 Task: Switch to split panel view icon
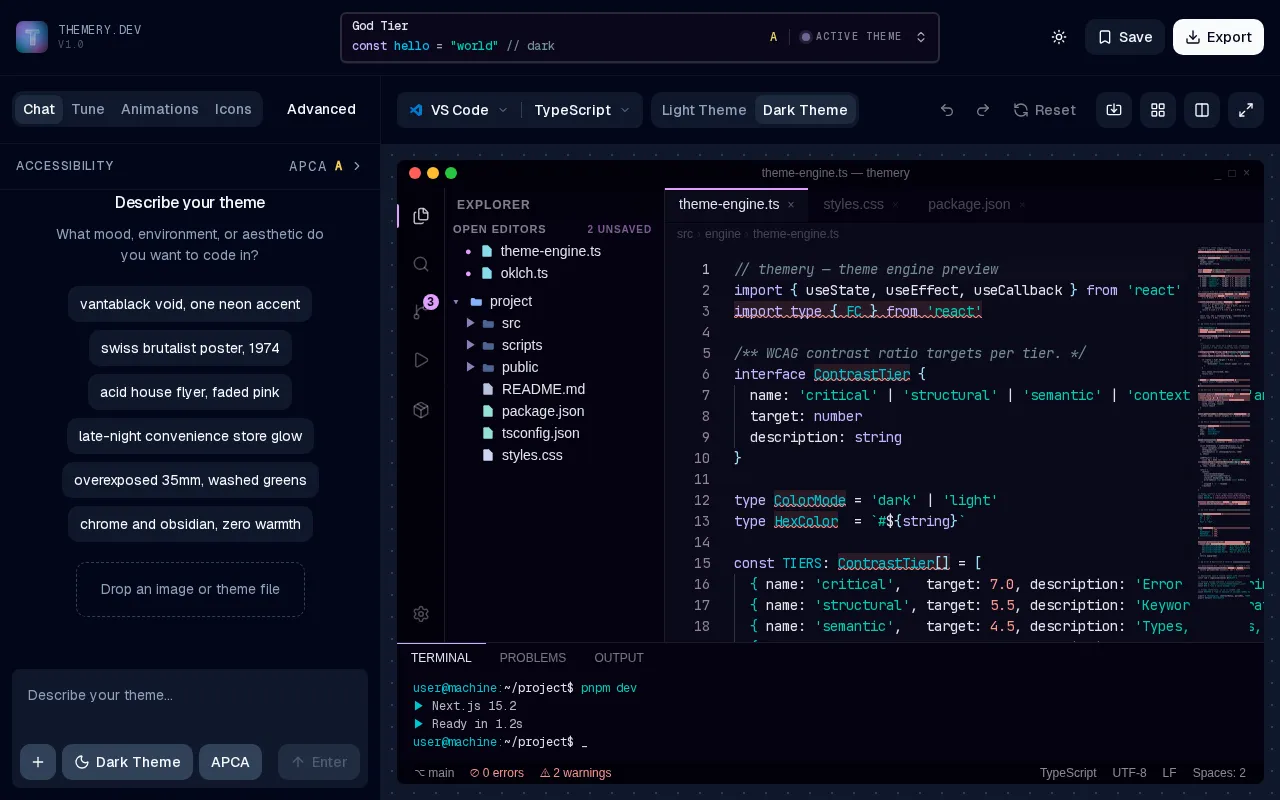[1202, 110]
